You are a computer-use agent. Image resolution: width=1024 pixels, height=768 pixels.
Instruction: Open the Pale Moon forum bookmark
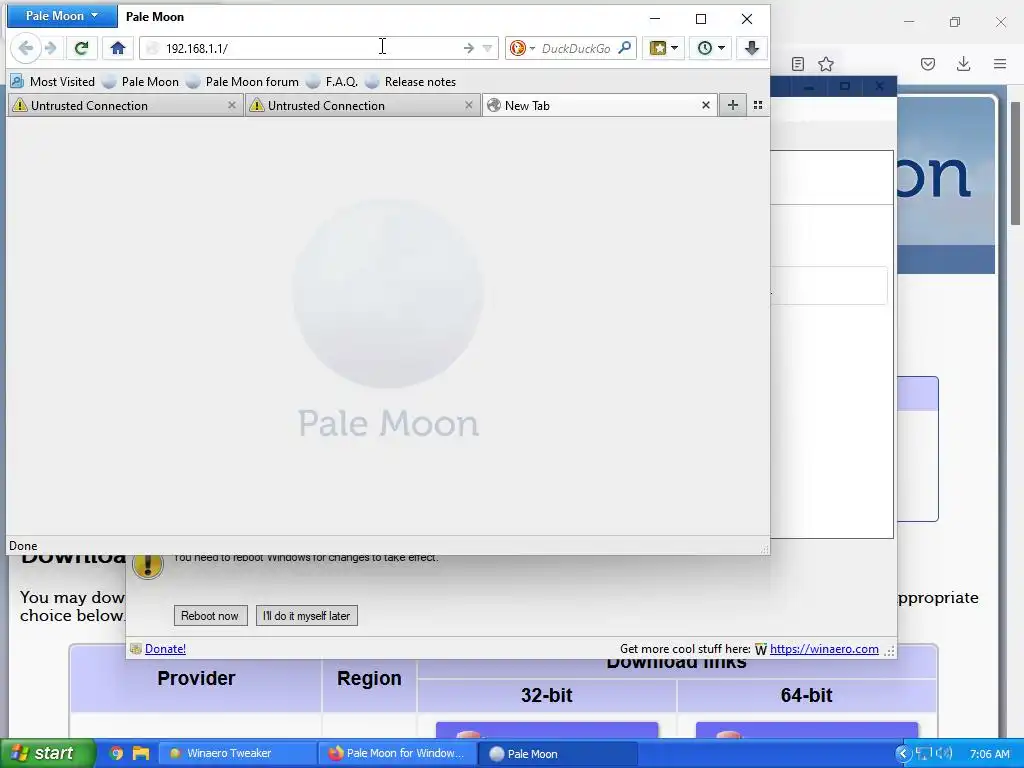point(243,82)
